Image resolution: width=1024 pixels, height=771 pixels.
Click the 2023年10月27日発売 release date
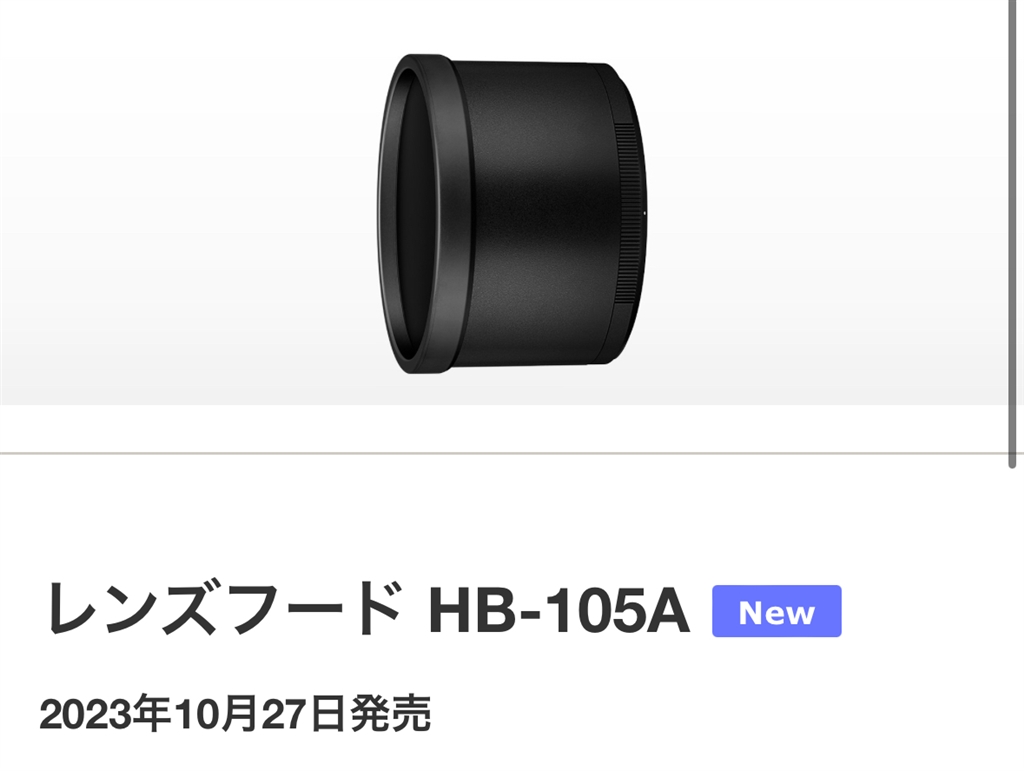235,714
